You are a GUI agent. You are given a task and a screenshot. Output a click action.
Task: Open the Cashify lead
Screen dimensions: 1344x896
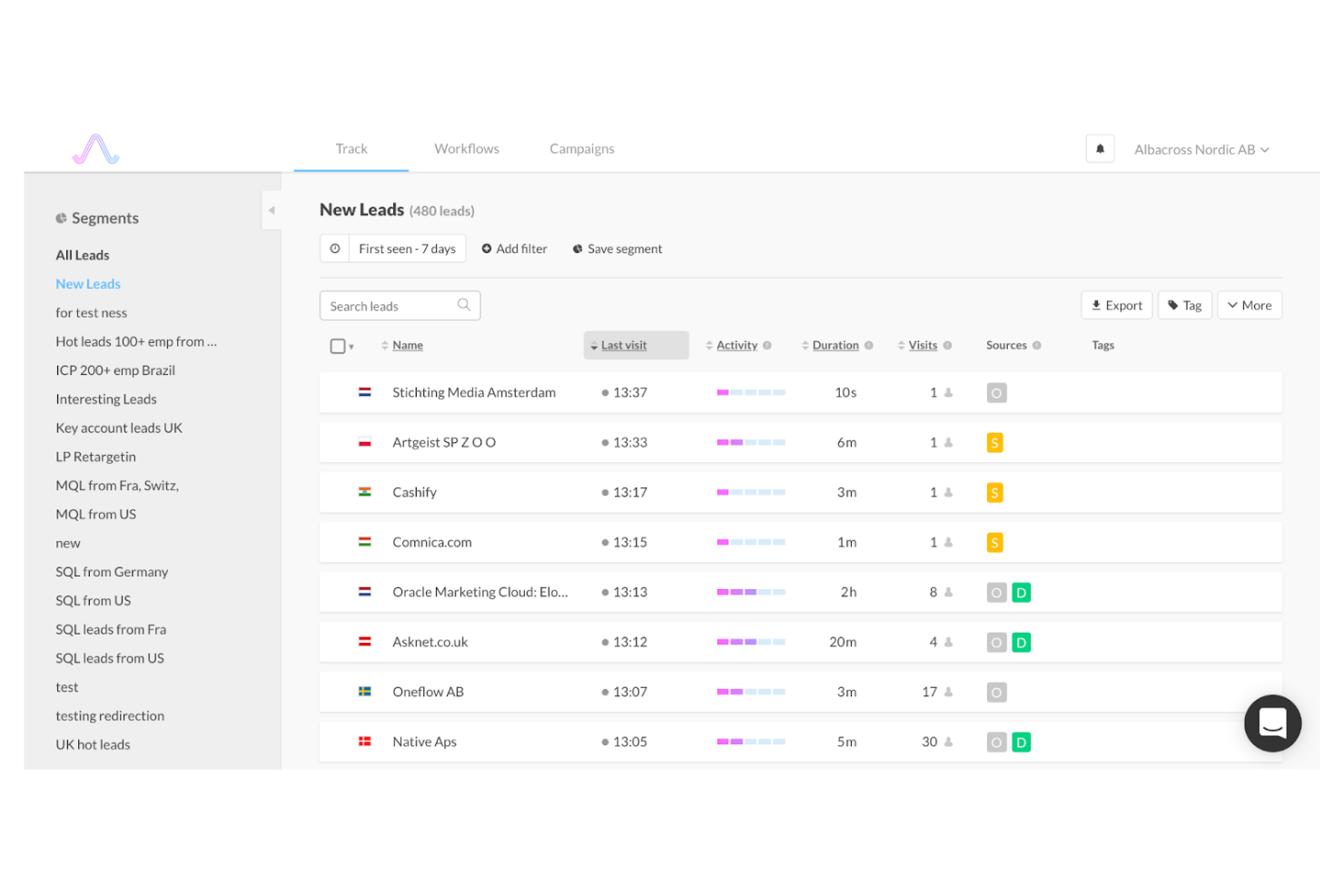point(414,492)
